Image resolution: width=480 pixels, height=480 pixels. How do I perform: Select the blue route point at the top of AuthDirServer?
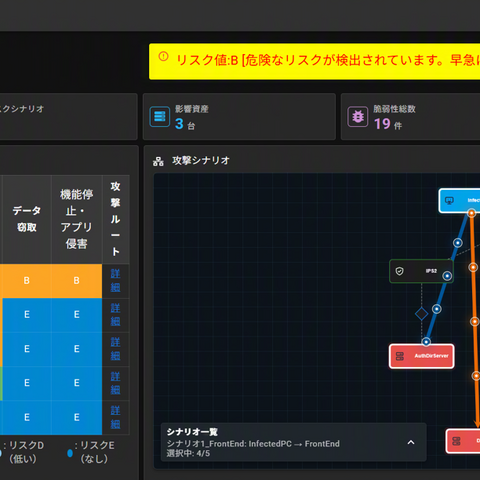pyautogui.click(x=426, y=342)
